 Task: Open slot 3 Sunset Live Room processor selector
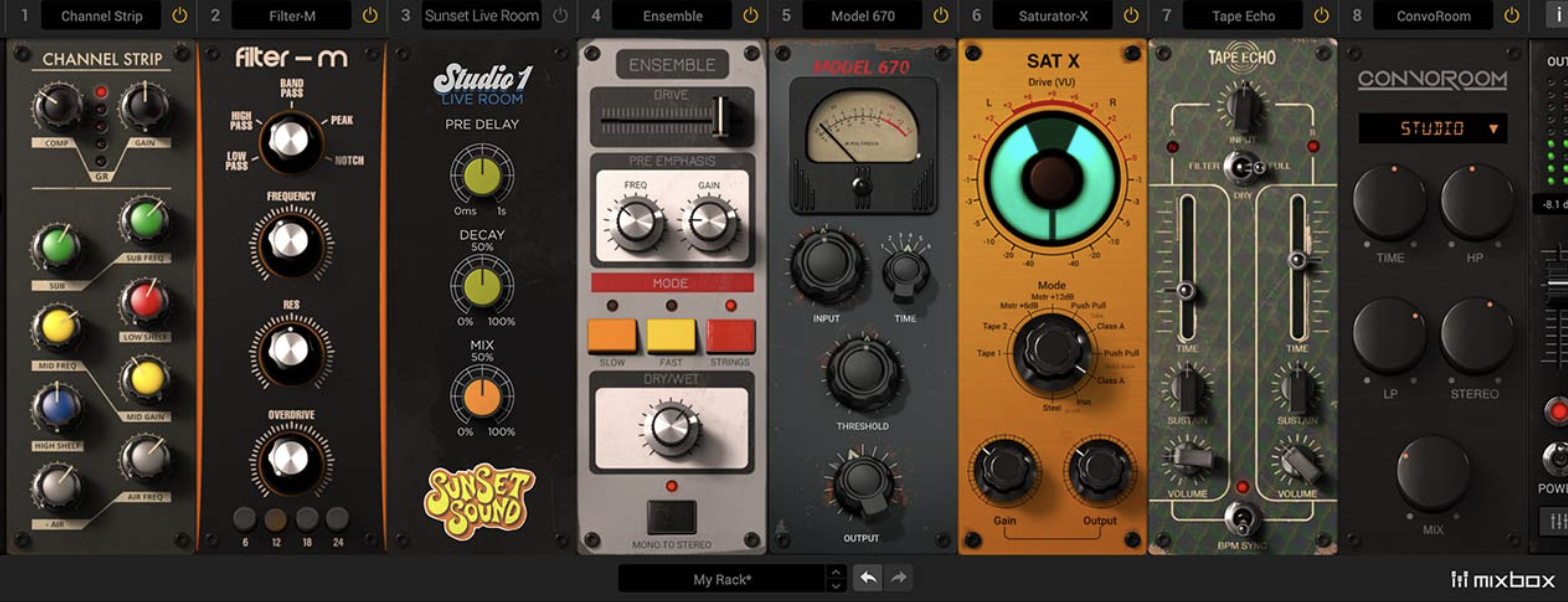pyautogui.click(x=481, y=16)
